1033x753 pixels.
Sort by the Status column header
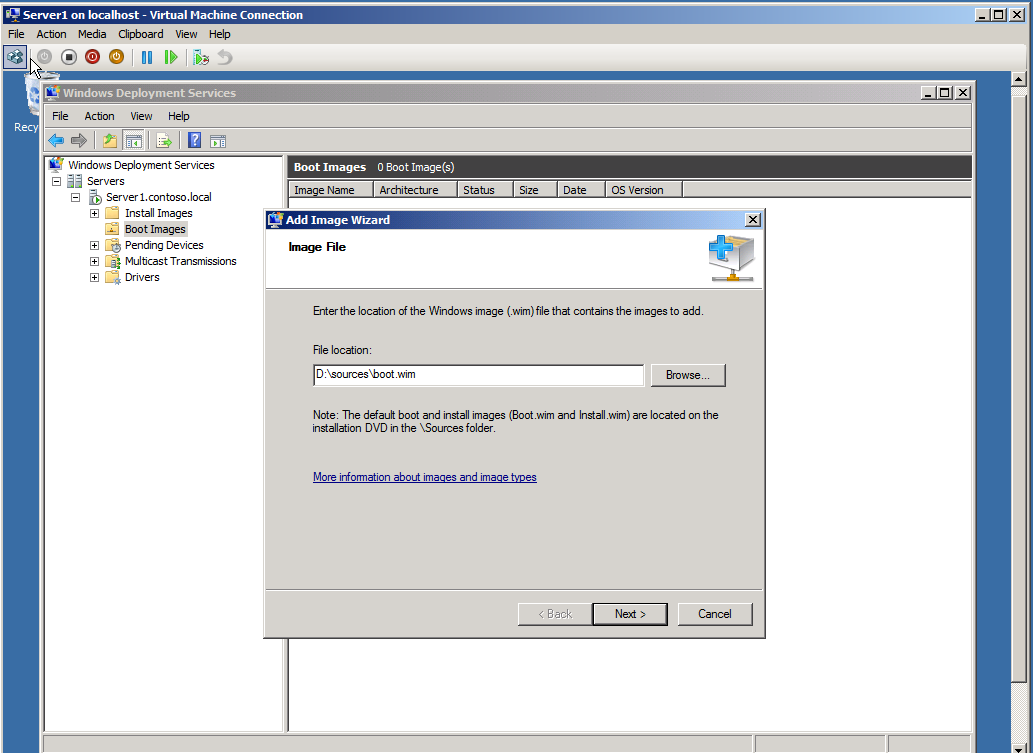[x=486, y=190]
